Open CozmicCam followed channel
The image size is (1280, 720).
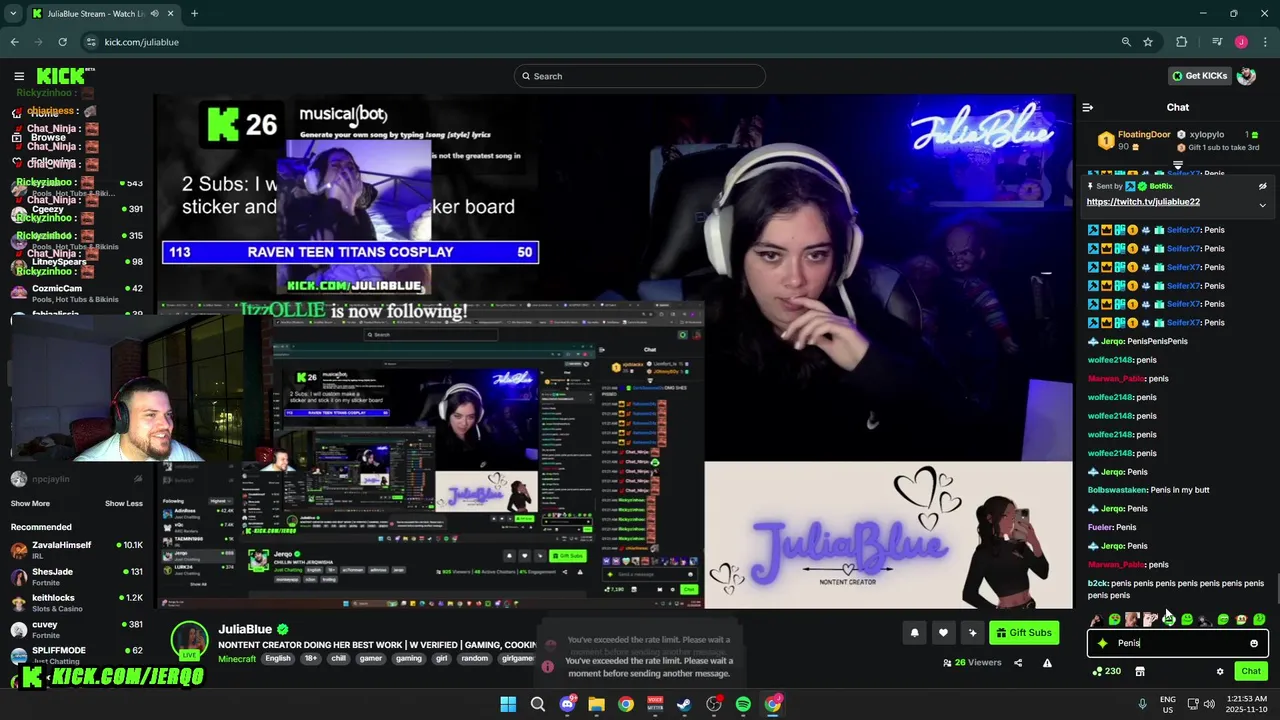(x=75, y=293)
